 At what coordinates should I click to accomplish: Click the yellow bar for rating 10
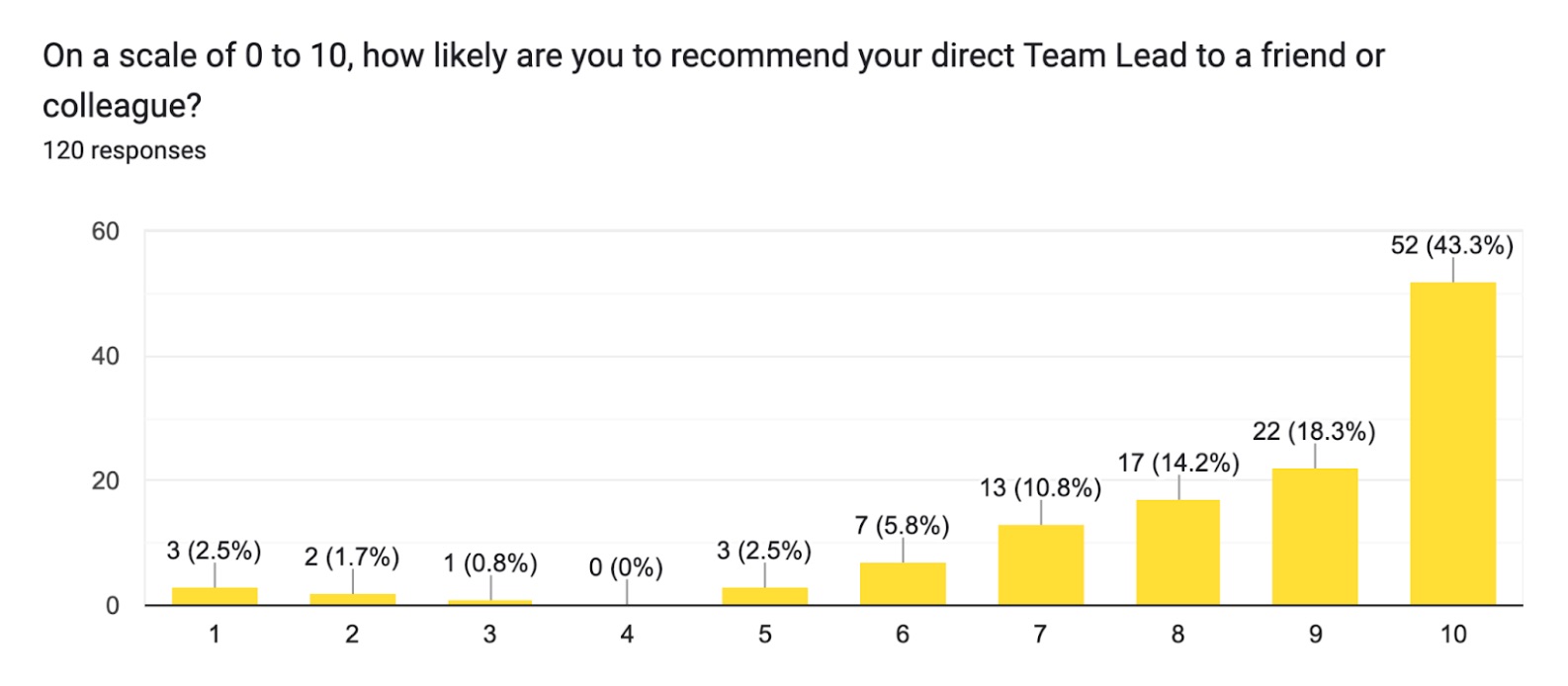(x=1452, y=443)
